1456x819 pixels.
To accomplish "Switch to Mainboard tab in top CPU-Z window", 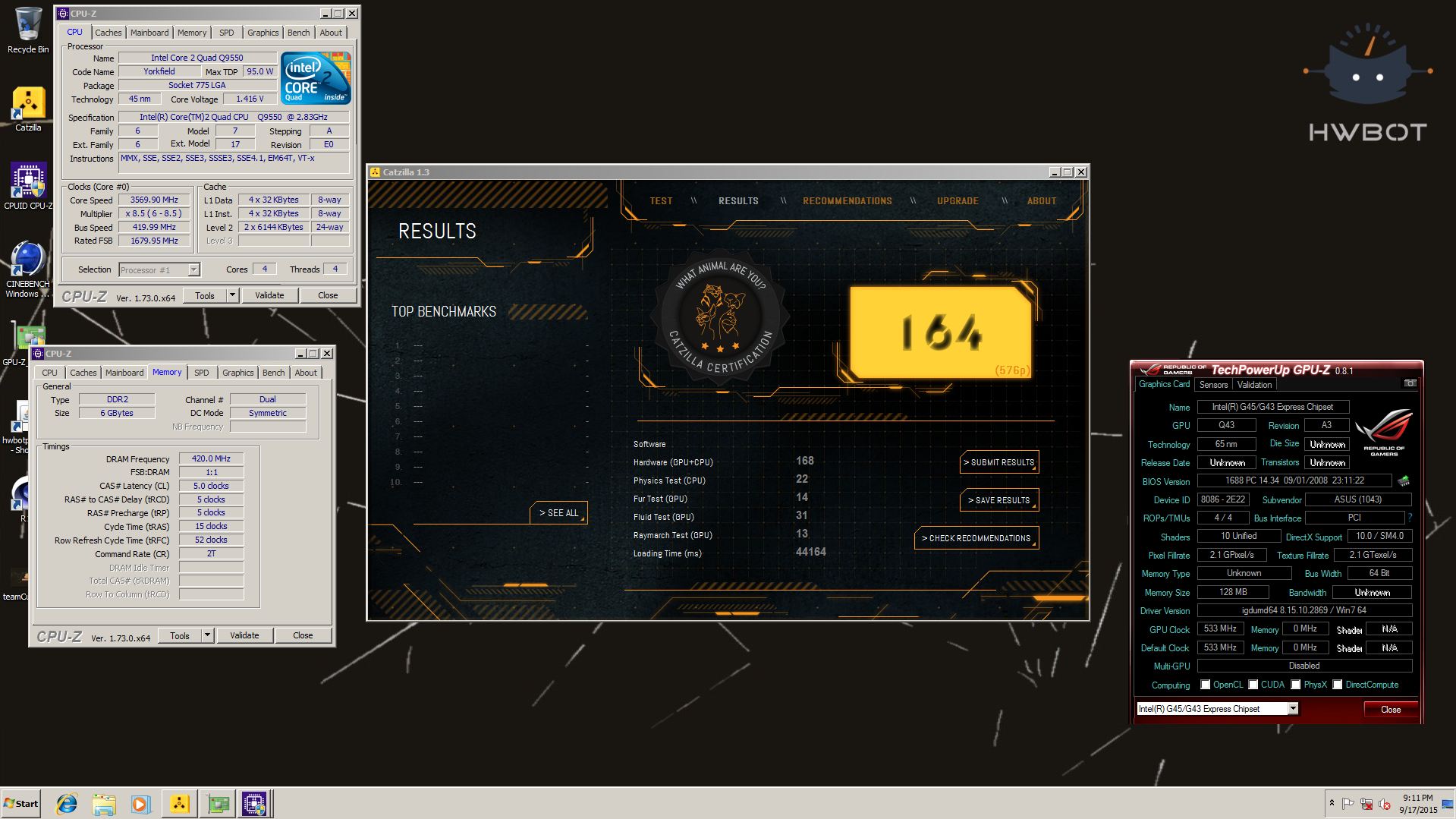I will (x=149, y=33).
